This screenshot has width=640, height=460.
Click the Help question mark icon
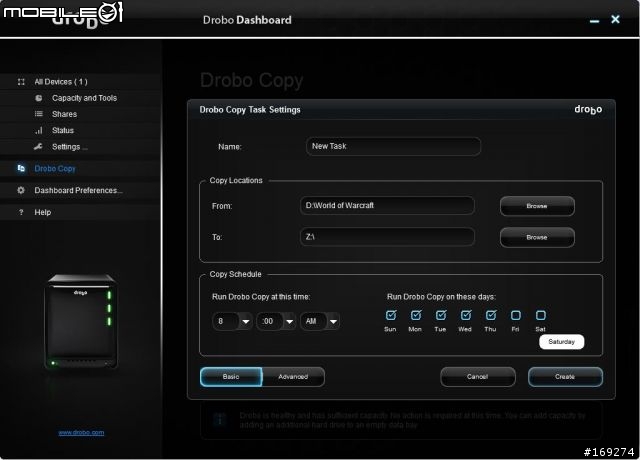click(21, 212)
